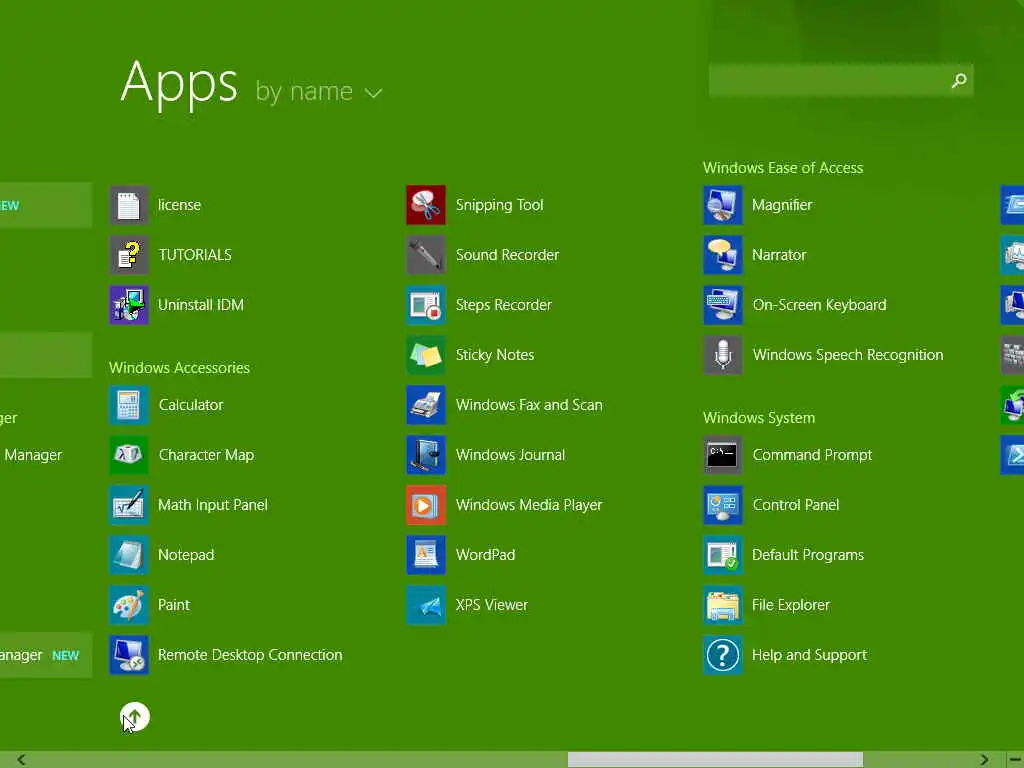Image resolution: width=1024 pixels, height=768 pixels.
Task: Open the Windows Journal icon
Action: pyautogui.click(x=426, y=455)
